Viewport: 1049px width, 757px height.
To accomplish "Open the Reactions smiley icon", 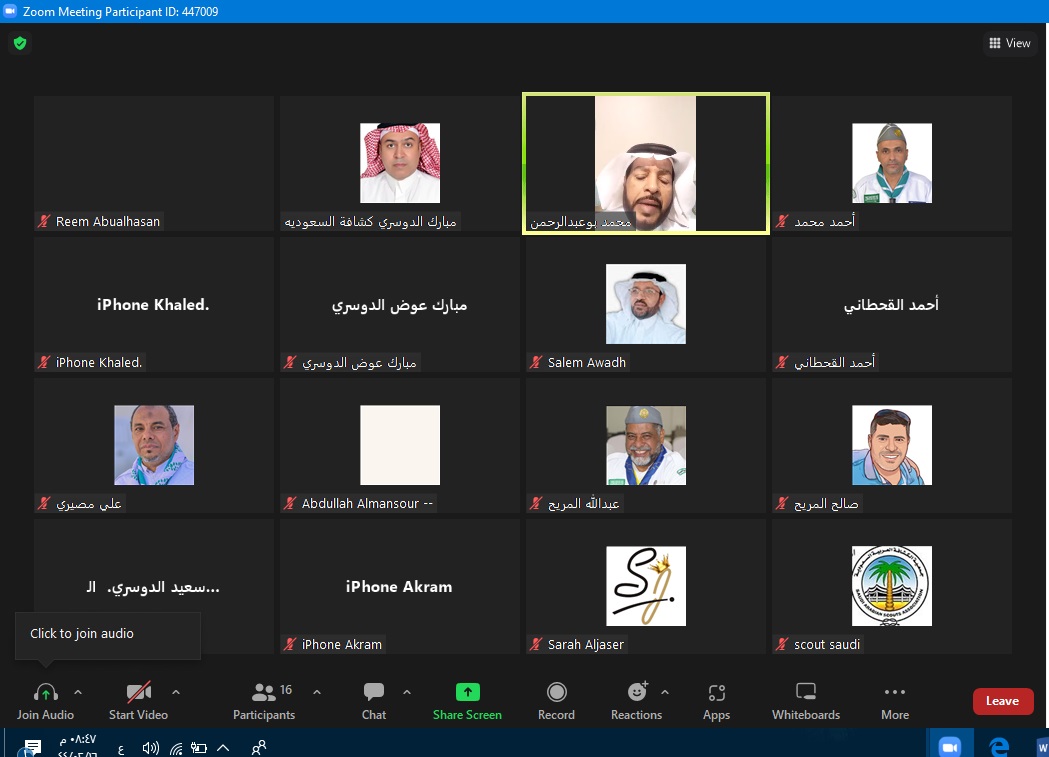I will (636, 692).
